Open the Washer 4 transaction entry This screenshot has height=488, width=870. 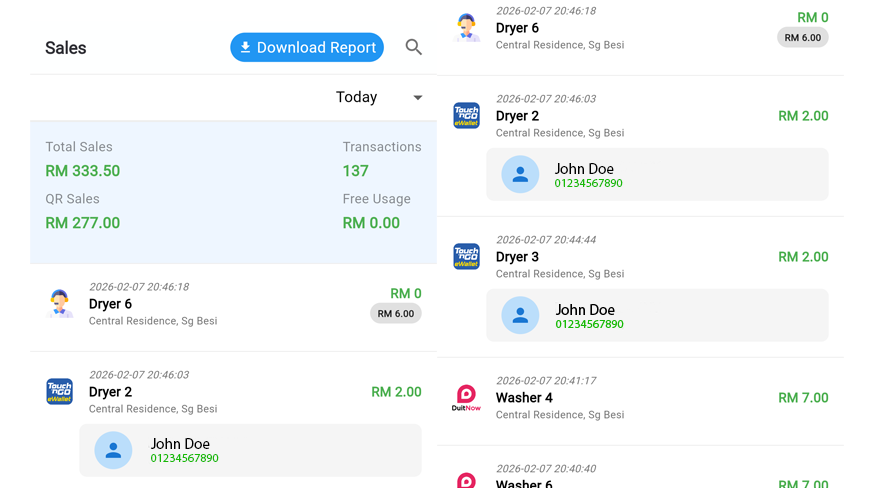tap(524, 398)
